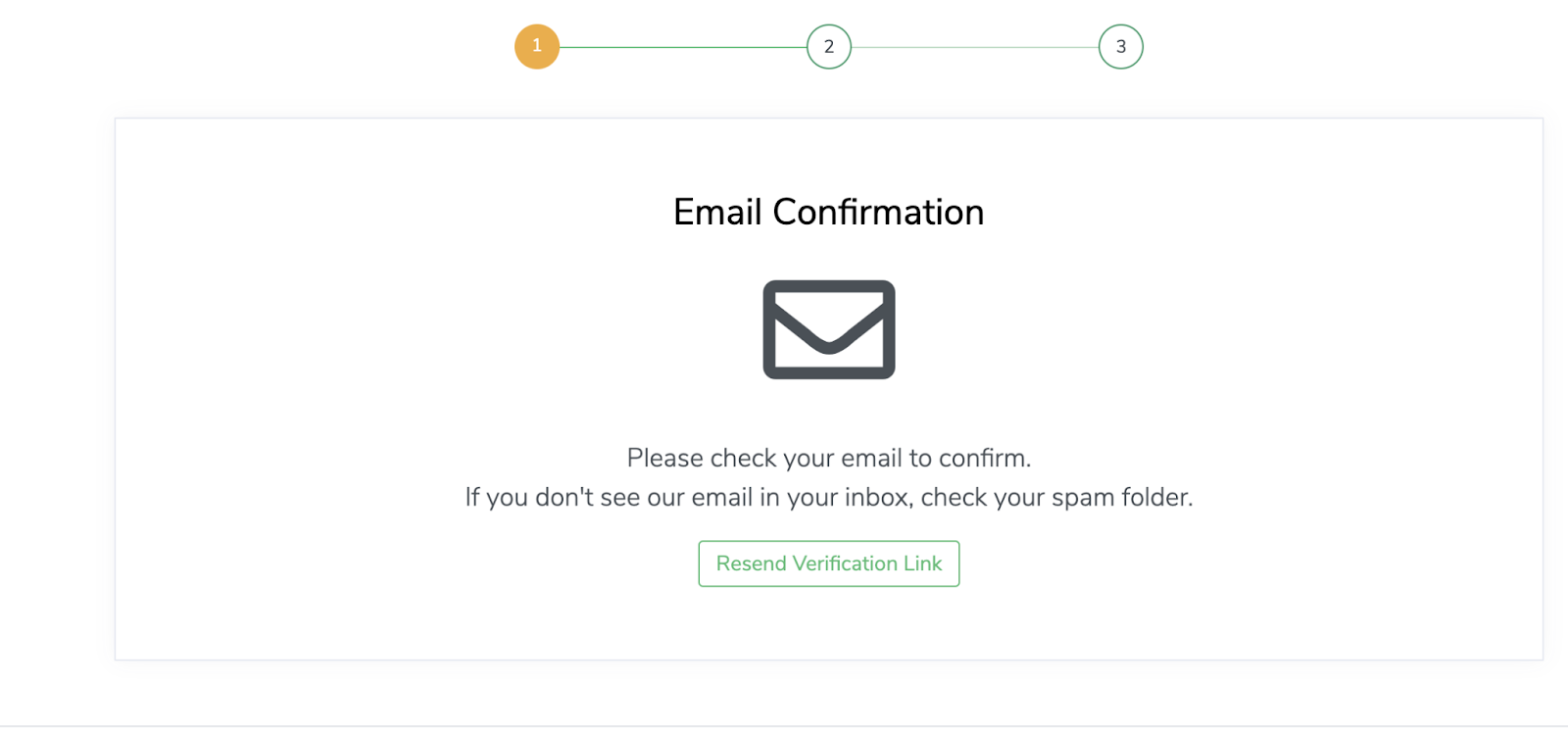Image resolution: width=1568 pixels, height=736 pixels.
Task: Click the 'Resend' word on green button
Action: click(751, 564)
